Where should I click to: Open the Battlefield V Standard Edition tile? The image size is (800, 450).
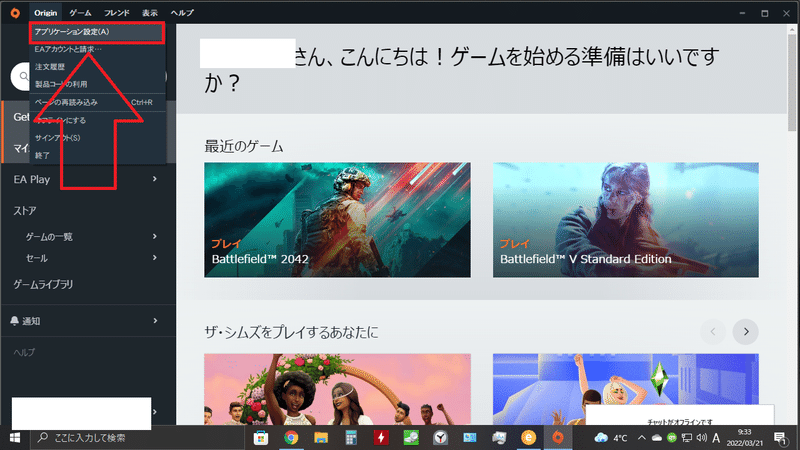[x=626, y=220]
